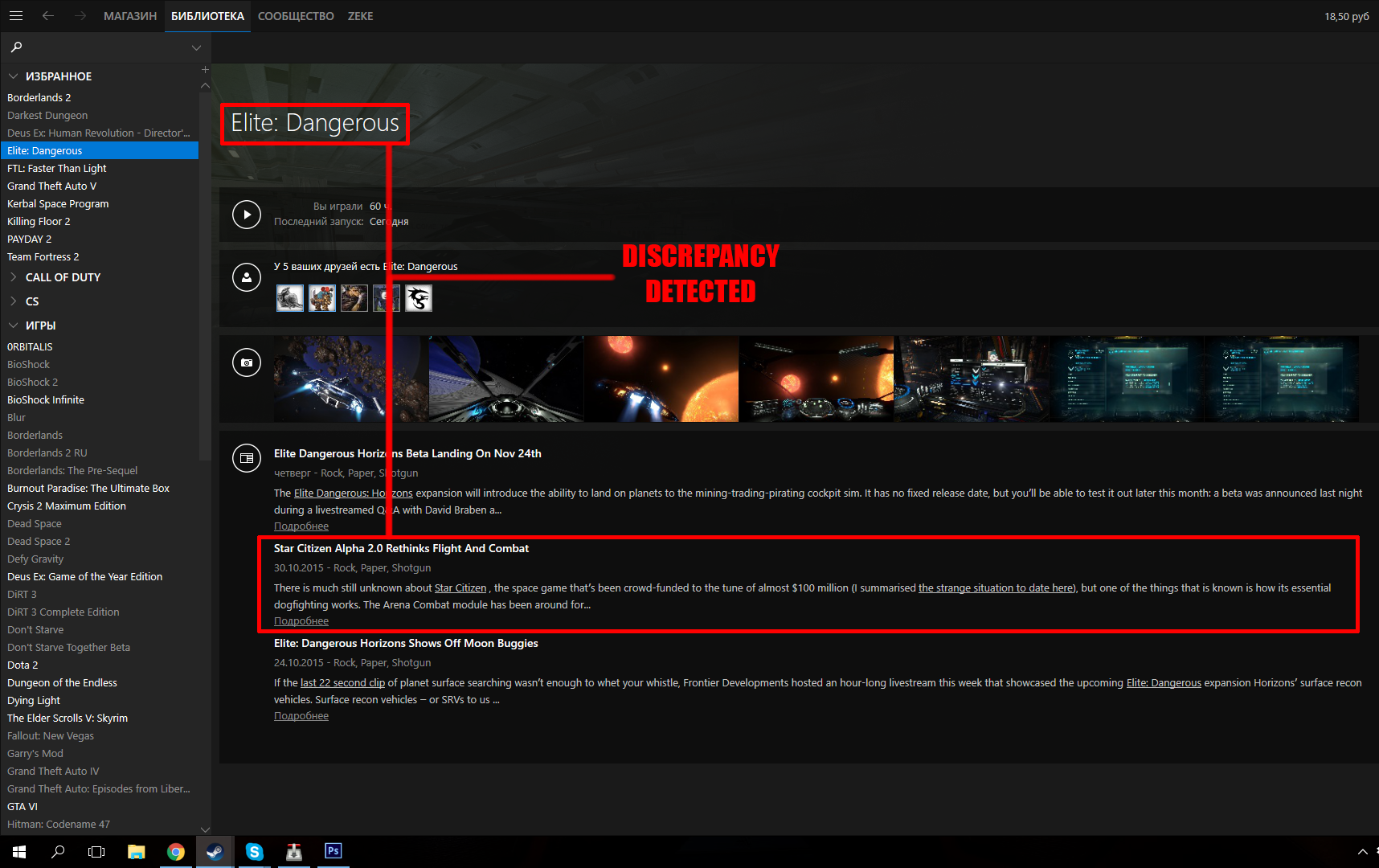Follow the 'last 22 second clip' link
This screenshot has height=868, width=1379.
[342, 683]
